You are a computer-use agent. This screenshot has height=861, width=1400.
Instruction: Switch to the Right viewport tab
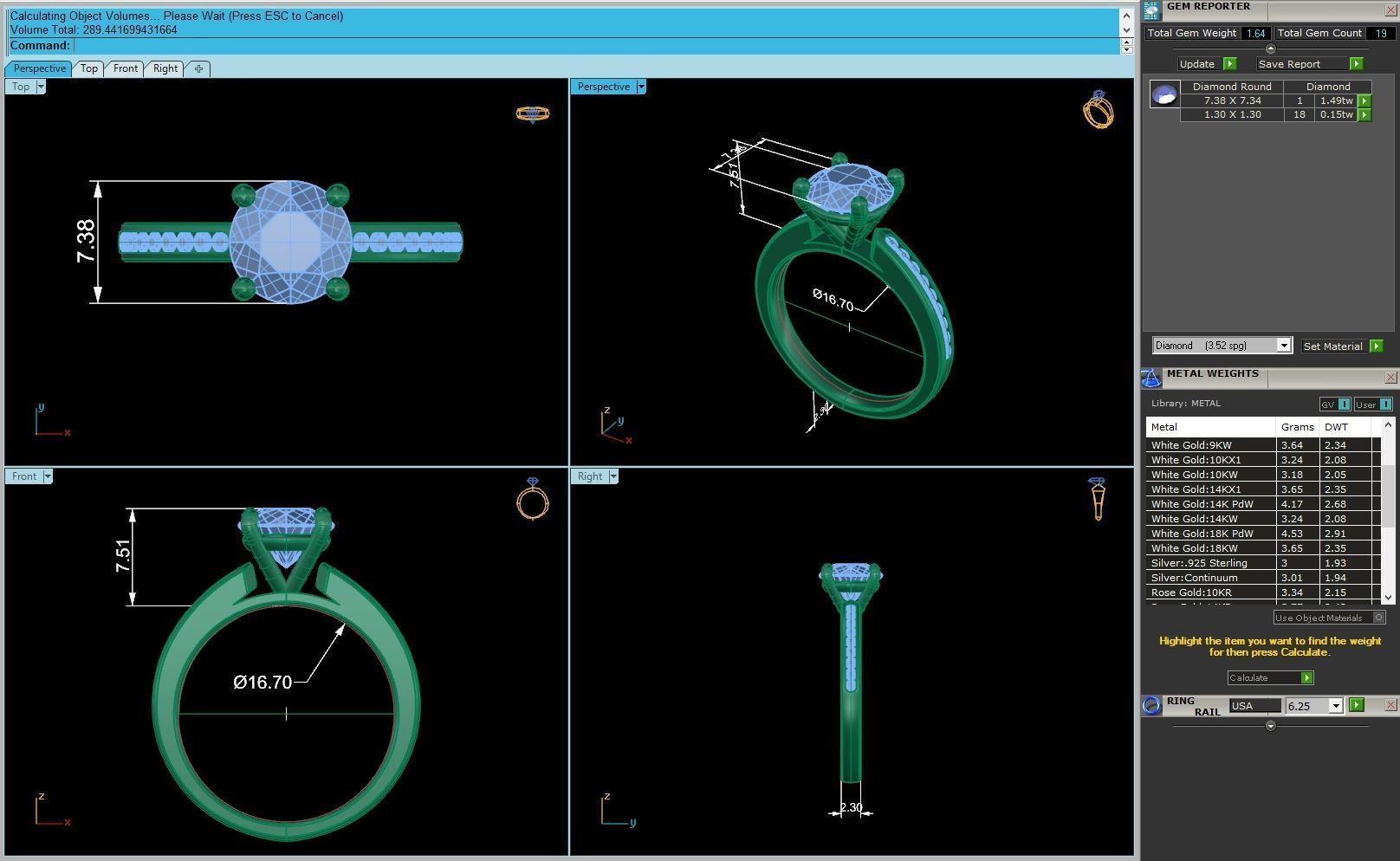tap(165, 69)
